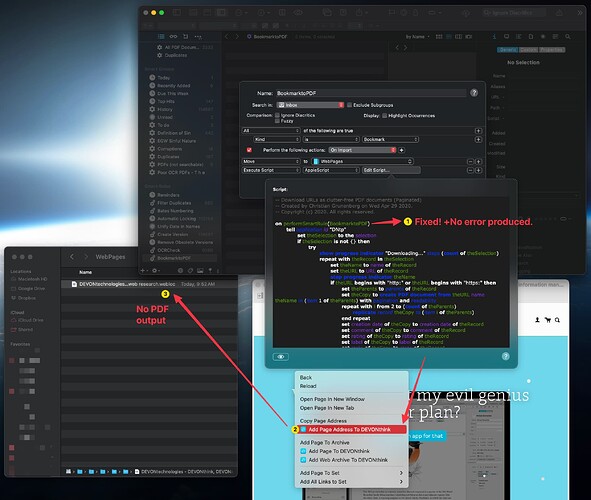The image size is (591, 500).
Task: Click the Name column header in Finder
Action: tap(86, 272)
